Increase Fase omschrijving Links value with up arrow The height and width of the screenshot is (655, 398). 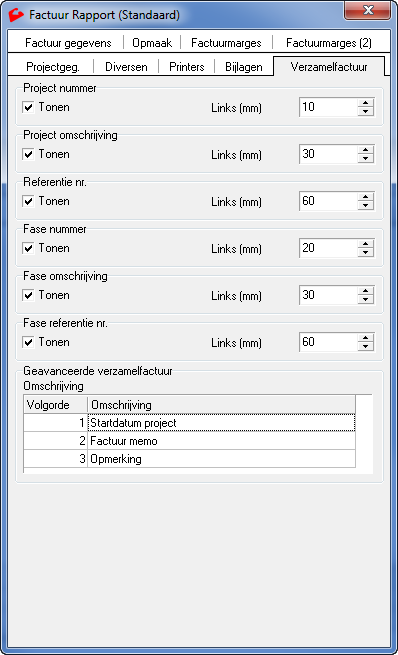pos(365,291)
